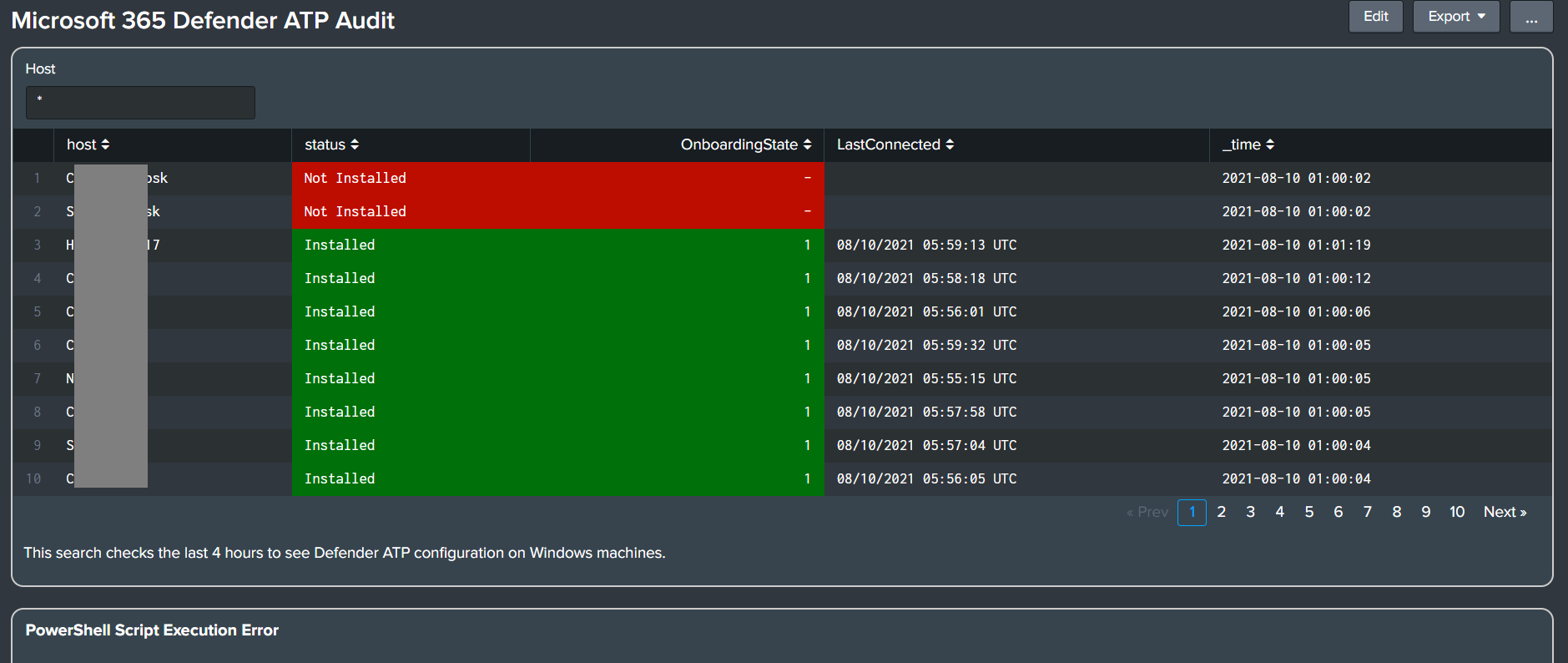This screenshot has height=663, width=1568.
Task: Select Installed status cell in row 7
Action: (340, 378)
